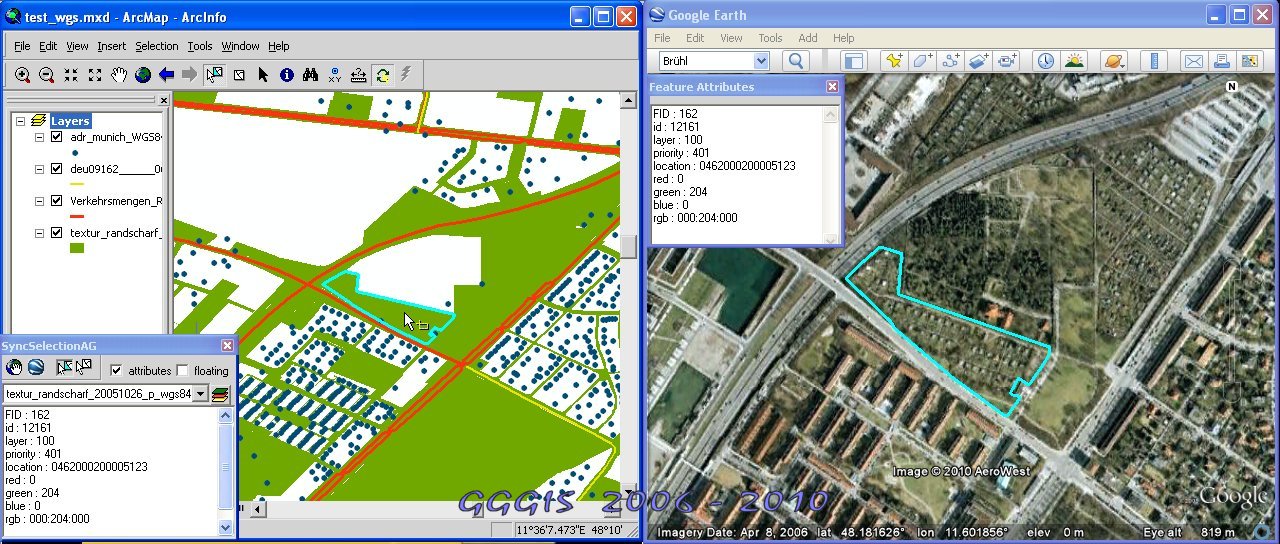
Task: Open the Go To XY tool
Action: pyautogui.click(x=335, y=75)
